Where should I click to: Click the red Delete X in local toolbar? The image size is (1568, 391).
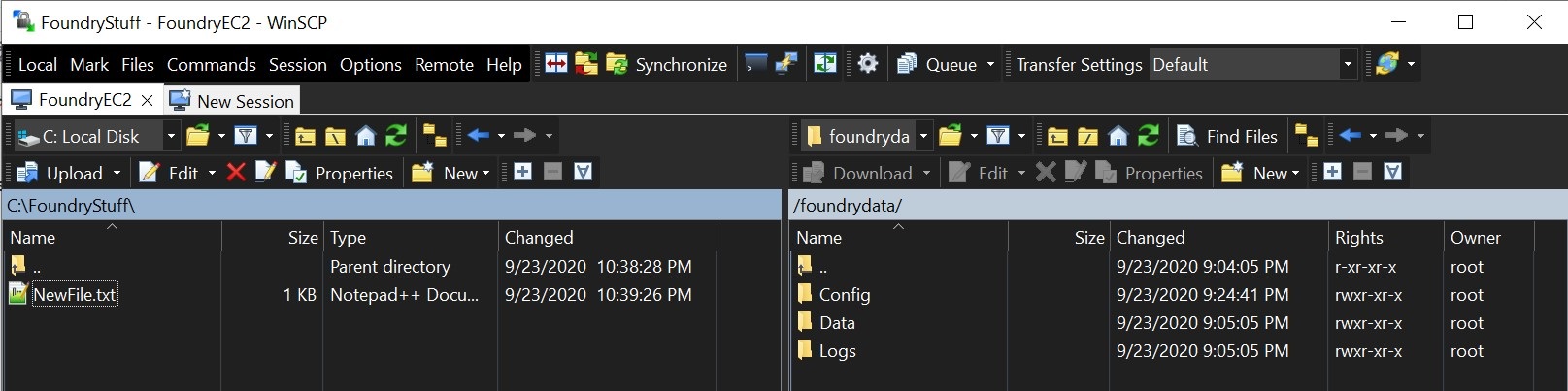pyautogui.click(x=236, y=172)
